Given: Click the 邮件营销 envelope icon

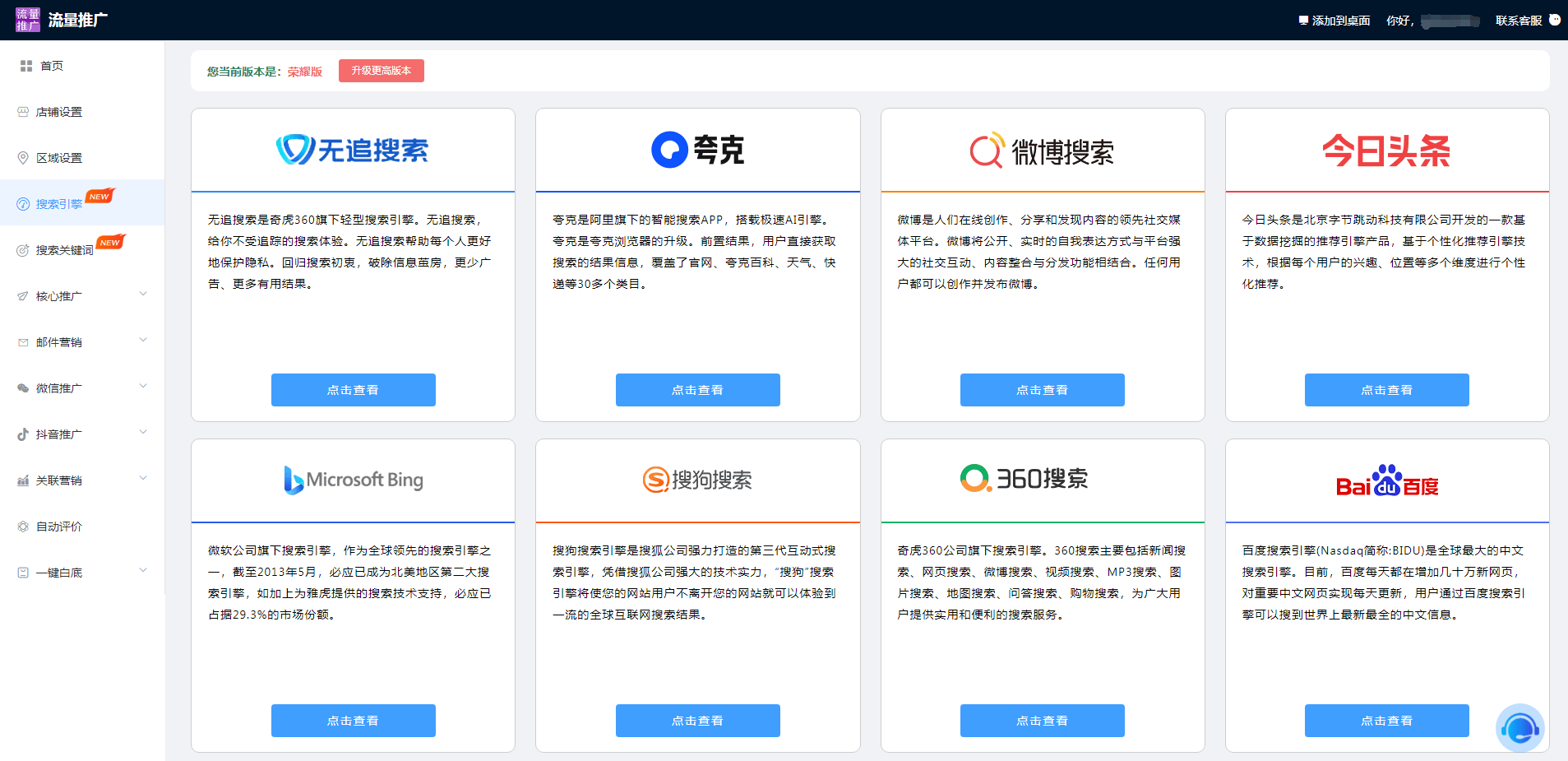Looking at the screenshot, I should 23,342.
